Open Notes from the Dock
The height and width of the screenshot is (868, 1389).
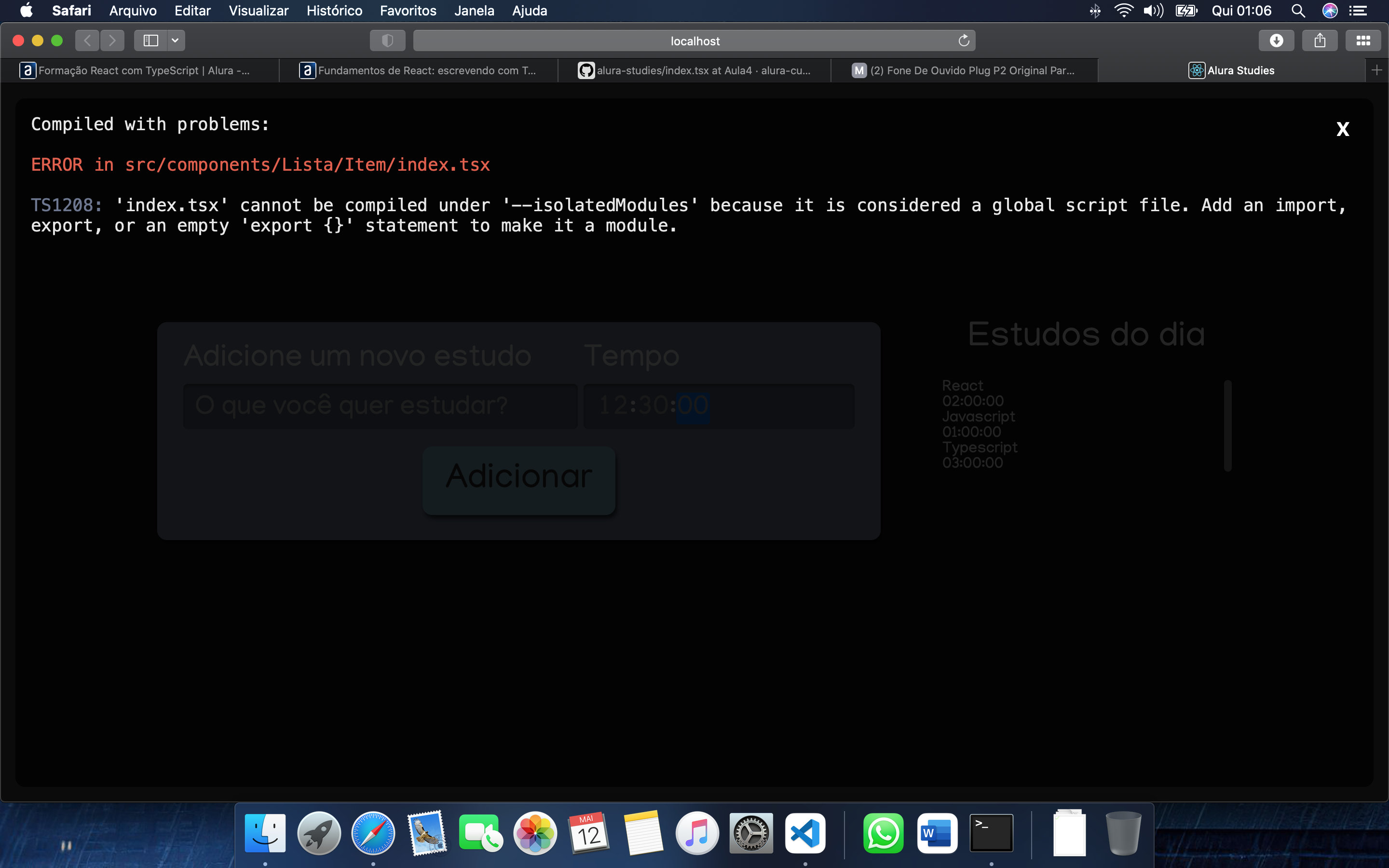(643, 833)
